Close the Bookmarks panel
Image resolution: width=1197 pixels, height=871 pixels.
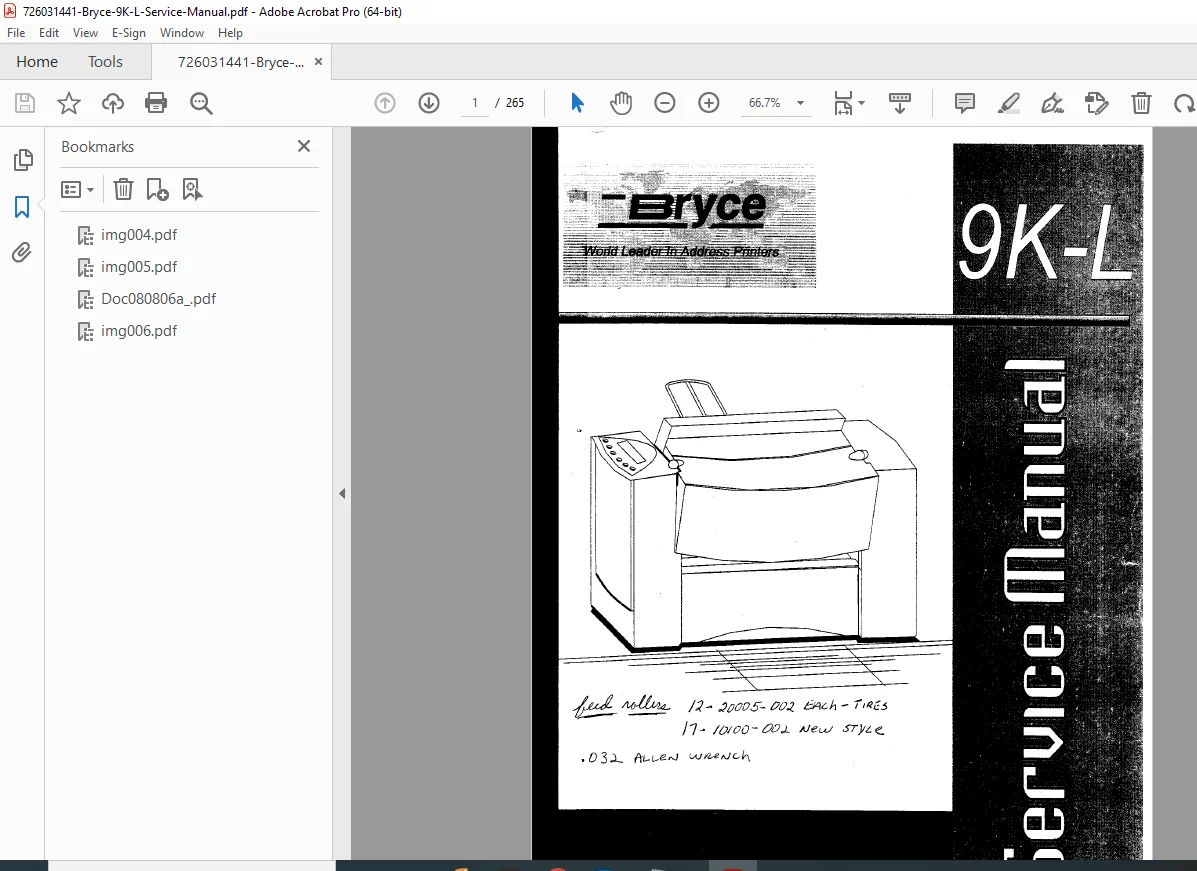pyautogui.click(x=304, y=146)
